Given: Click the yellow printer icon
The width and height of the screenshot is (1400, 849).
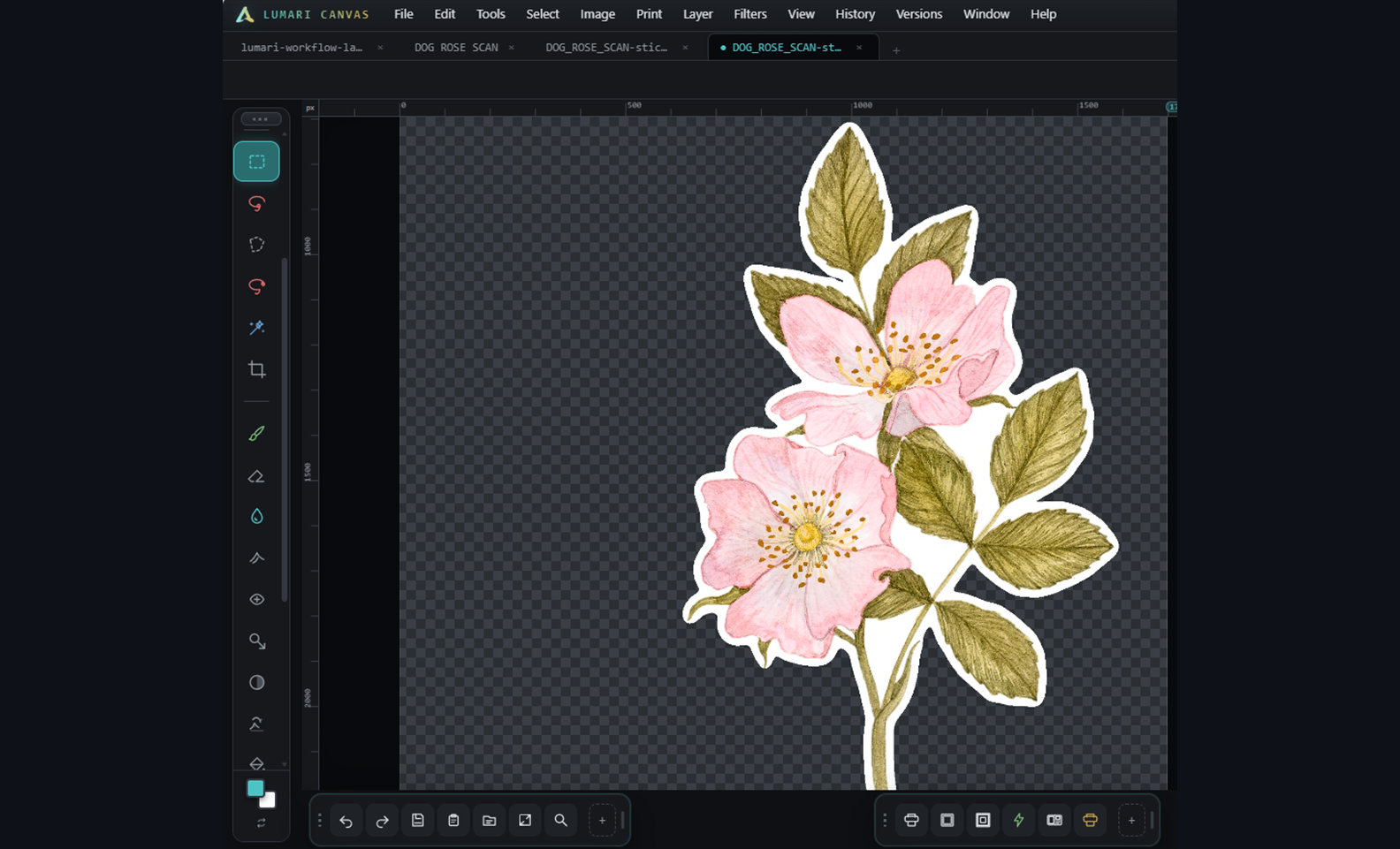Looking at the screenshot, I should [1090, 821].
